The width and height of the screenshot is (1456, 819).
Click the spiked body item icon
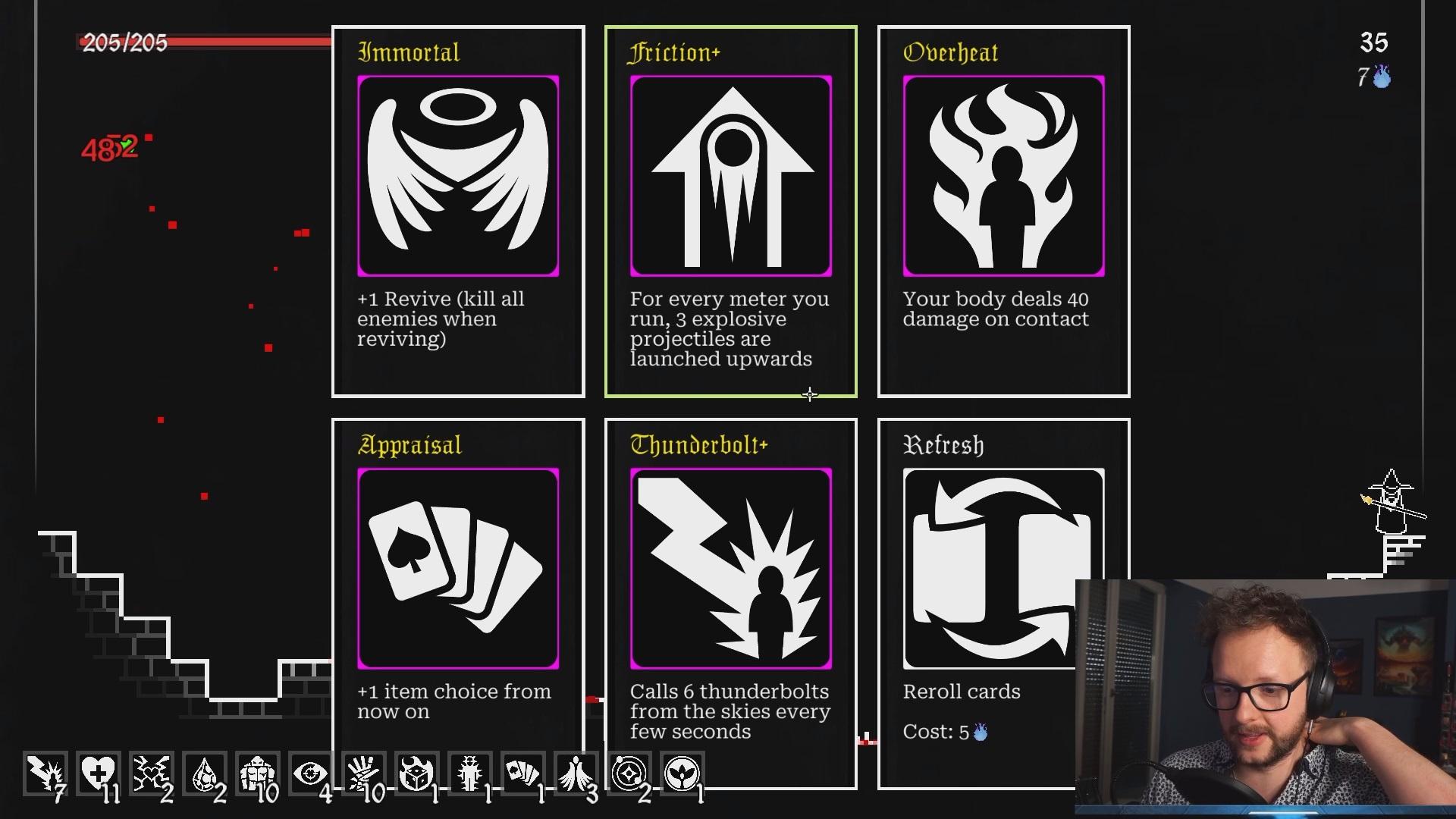470,773
